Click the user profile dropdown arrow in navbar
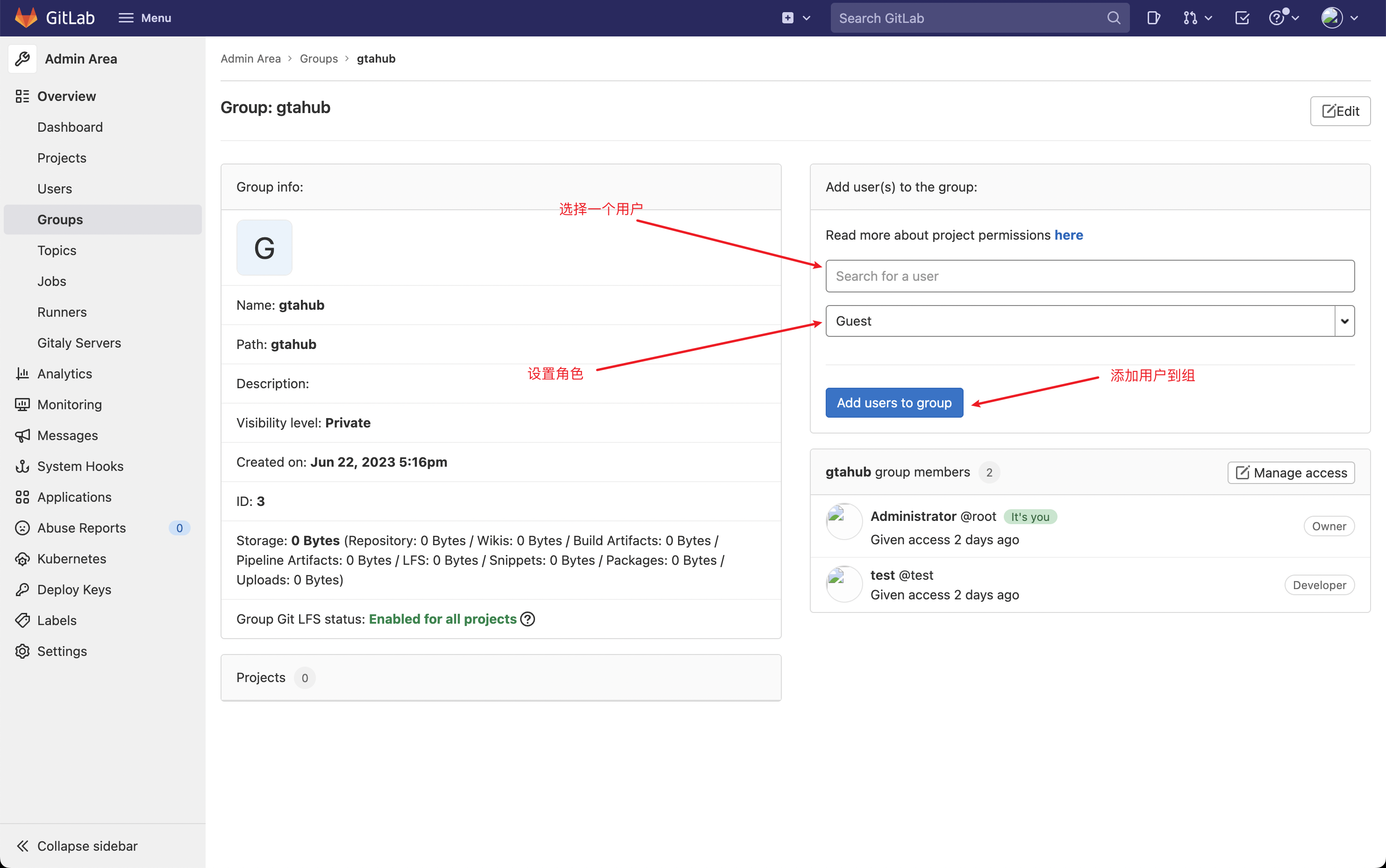 tap(1354, 18)
